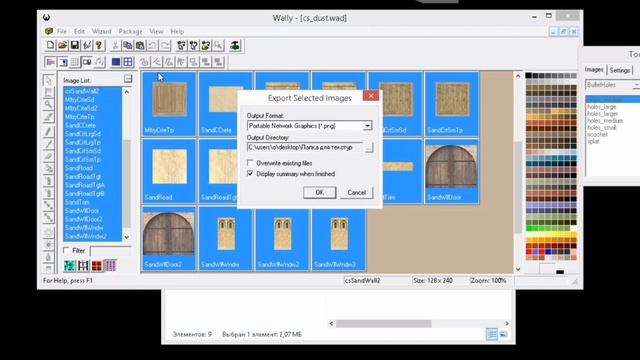Screen dimensions: 640x360
Task: Click Image List scroll down arrow
Action: tap(127, 237)
